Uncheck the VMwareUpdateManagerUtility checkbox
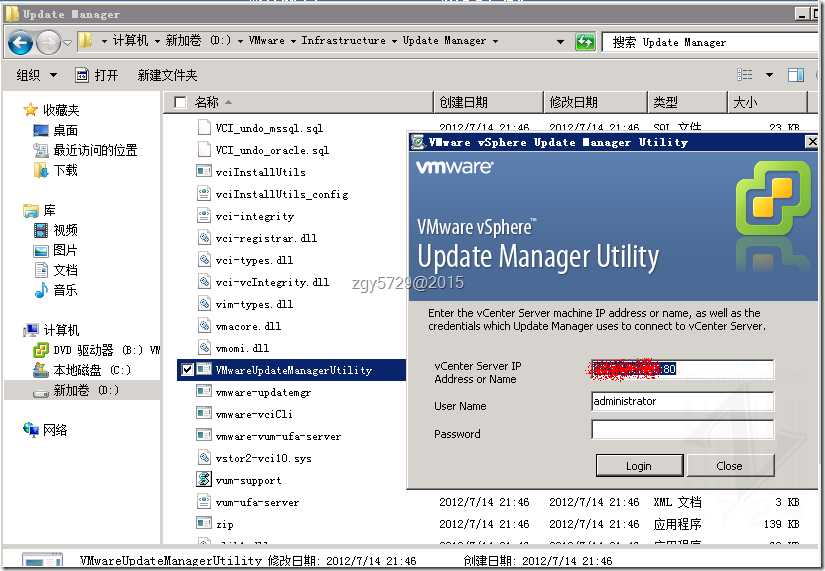This screenshot has width=825, height=571. (x=187, y=369)
